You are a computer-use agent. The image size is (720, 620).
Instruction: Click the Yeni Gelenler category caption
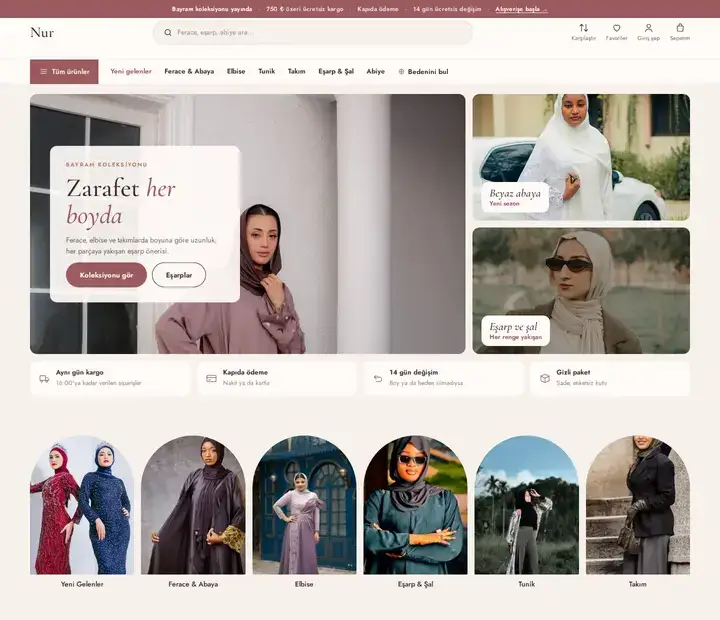pyautogui.click(x=82, y=584)
